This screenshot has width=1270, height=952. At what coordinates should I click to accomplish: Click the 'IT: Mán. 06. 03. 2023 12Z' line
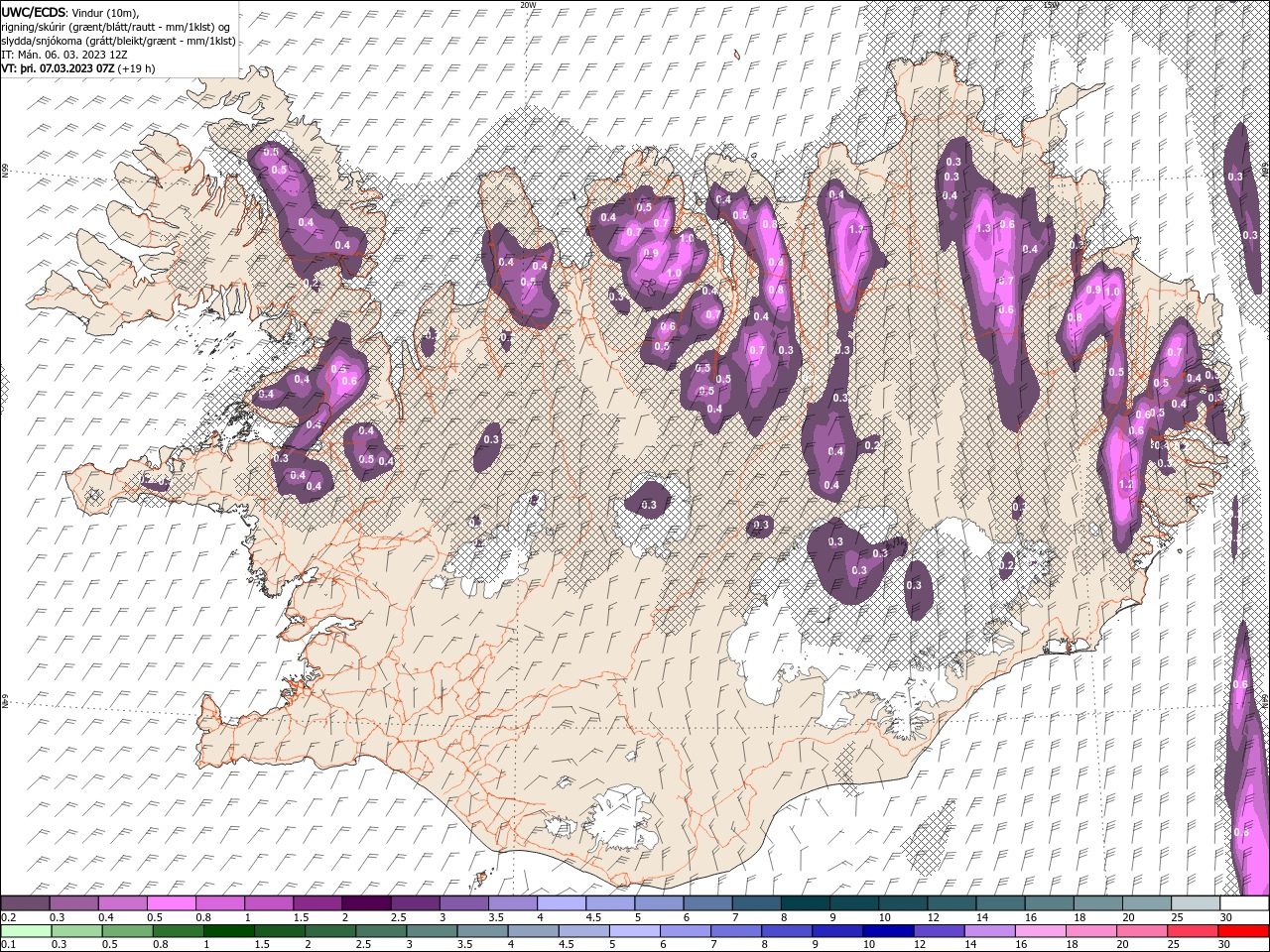[65, 55]
